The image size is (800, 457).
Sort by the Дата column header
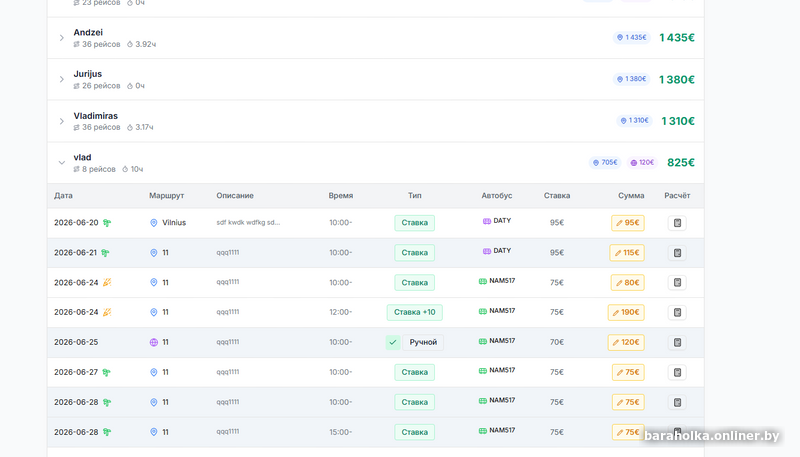[x=63, y=196]
